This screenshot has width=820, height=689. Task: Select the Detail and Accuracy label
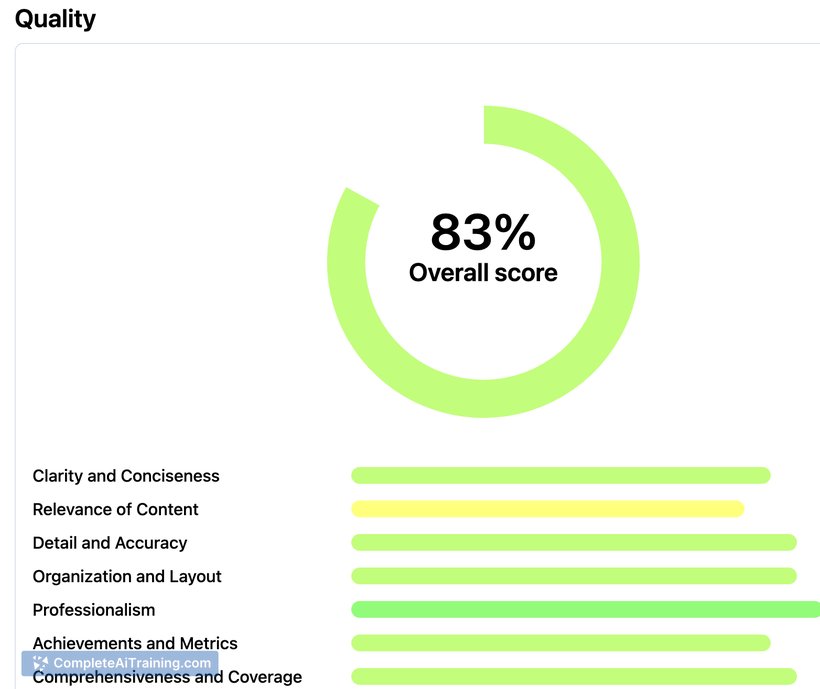coord(110,543)
